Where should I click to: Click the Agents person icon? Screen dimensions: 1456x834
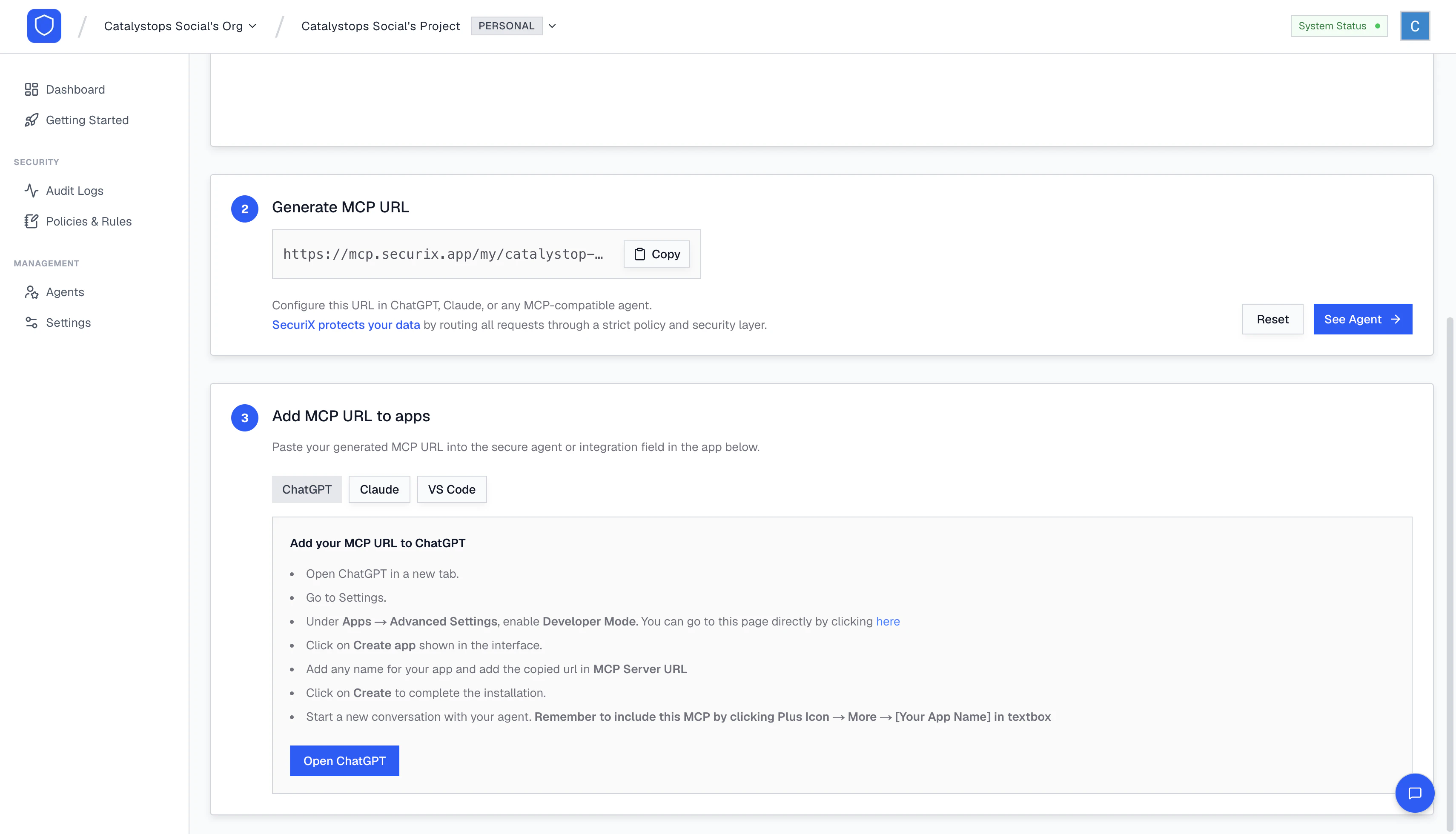32,291
